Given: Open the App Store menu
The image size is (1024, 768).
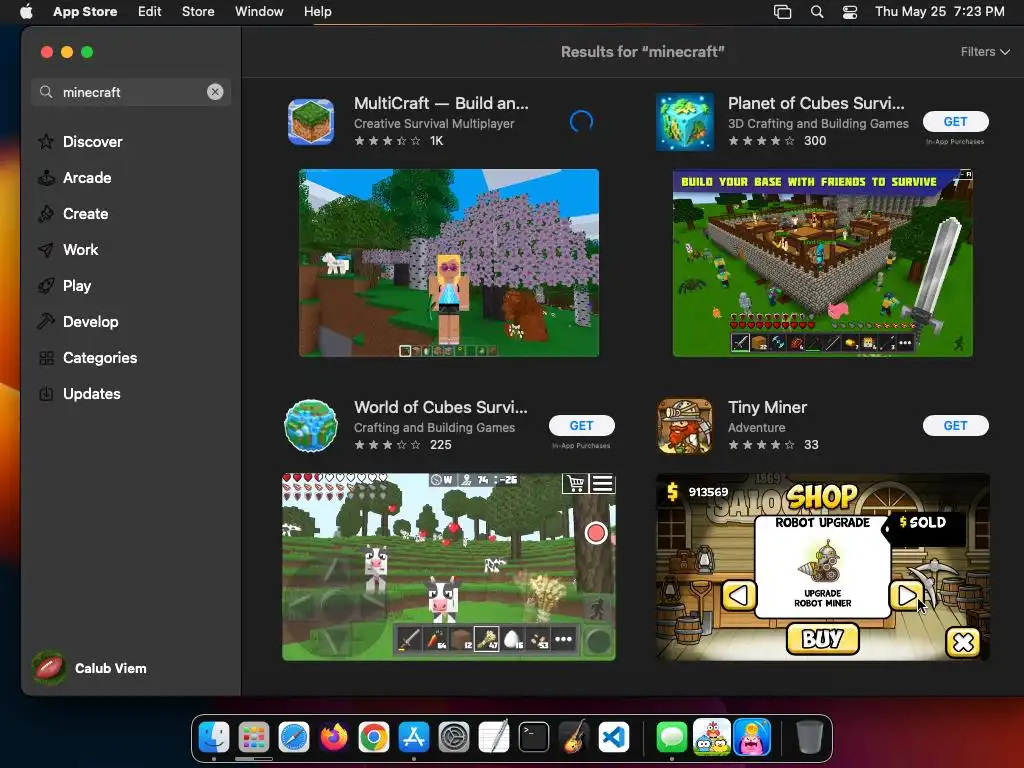Looking at the screenshot, I should click(85, 11).
